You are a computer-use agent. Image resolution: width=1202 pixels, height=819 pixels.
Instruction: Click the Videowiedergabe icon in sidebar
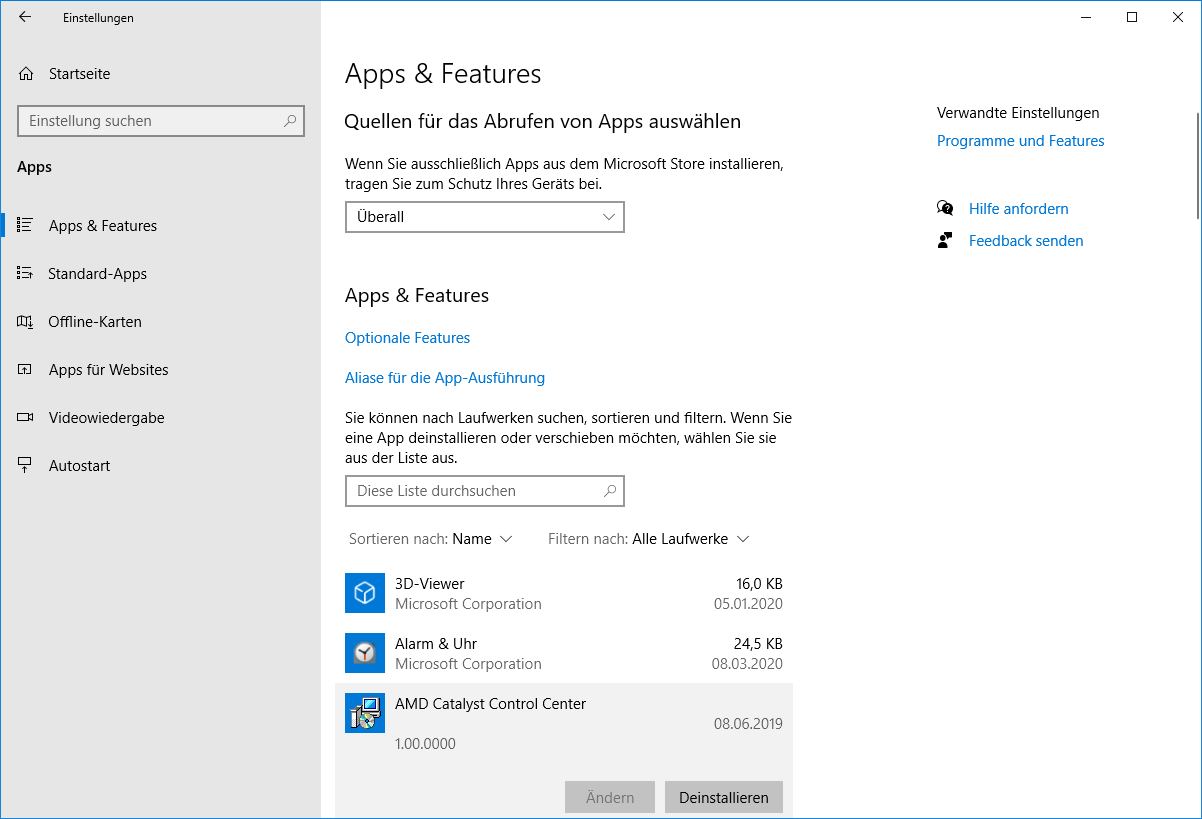click(26, 418)
